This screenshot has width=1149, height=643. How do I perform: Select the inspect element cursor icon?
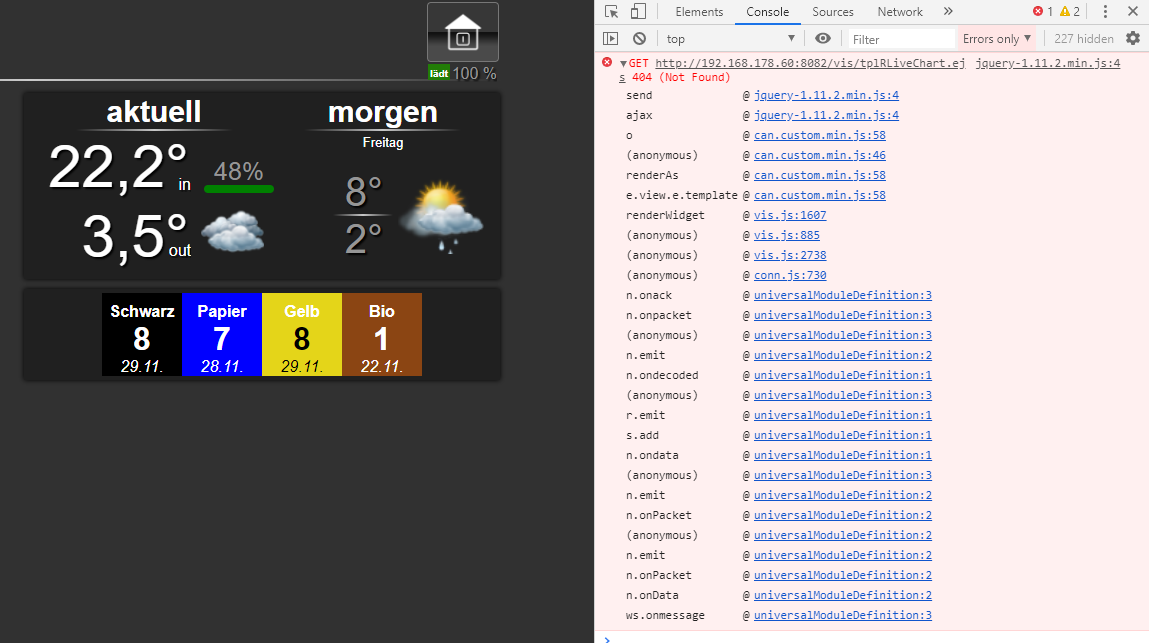612,12
